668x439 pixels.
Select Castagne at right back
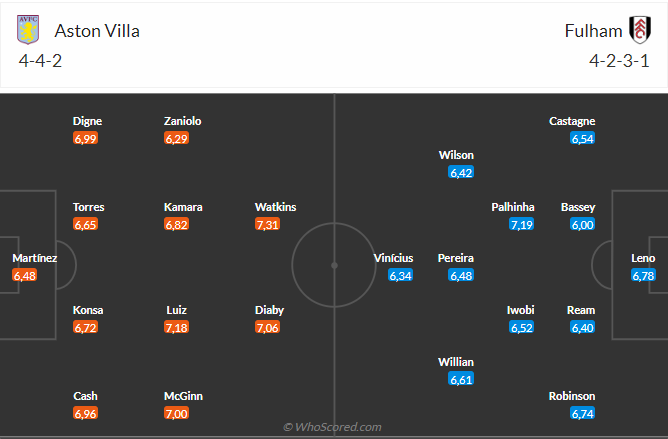click(572, 121)
